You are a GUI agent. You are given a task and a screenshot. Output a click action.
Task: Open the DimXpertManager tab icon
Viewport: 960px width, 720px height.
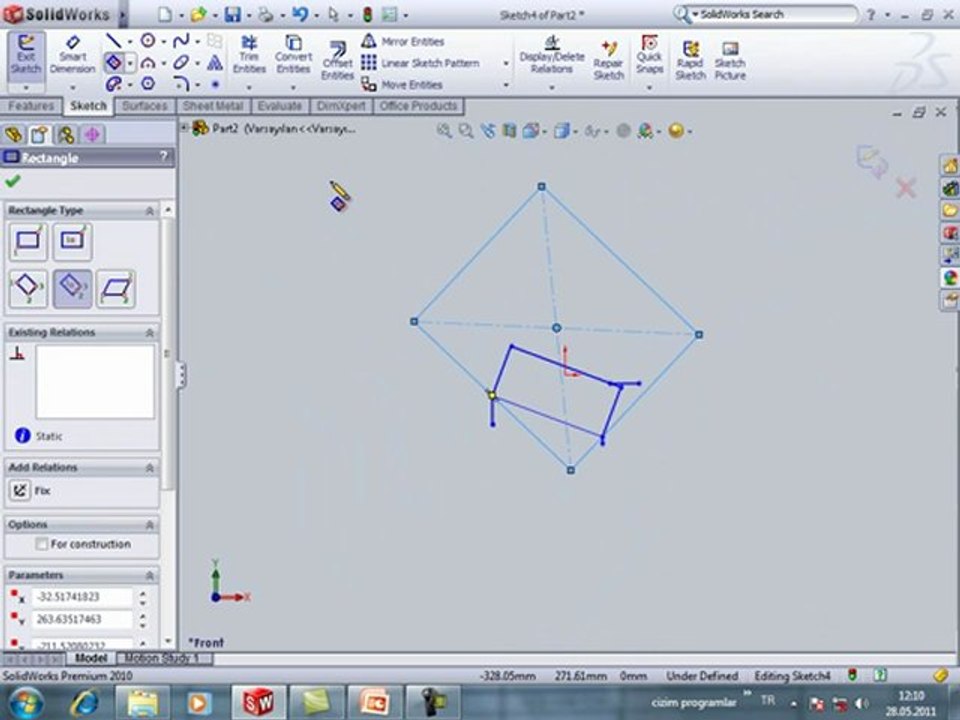pyautogui.click(x=92, y=134)
